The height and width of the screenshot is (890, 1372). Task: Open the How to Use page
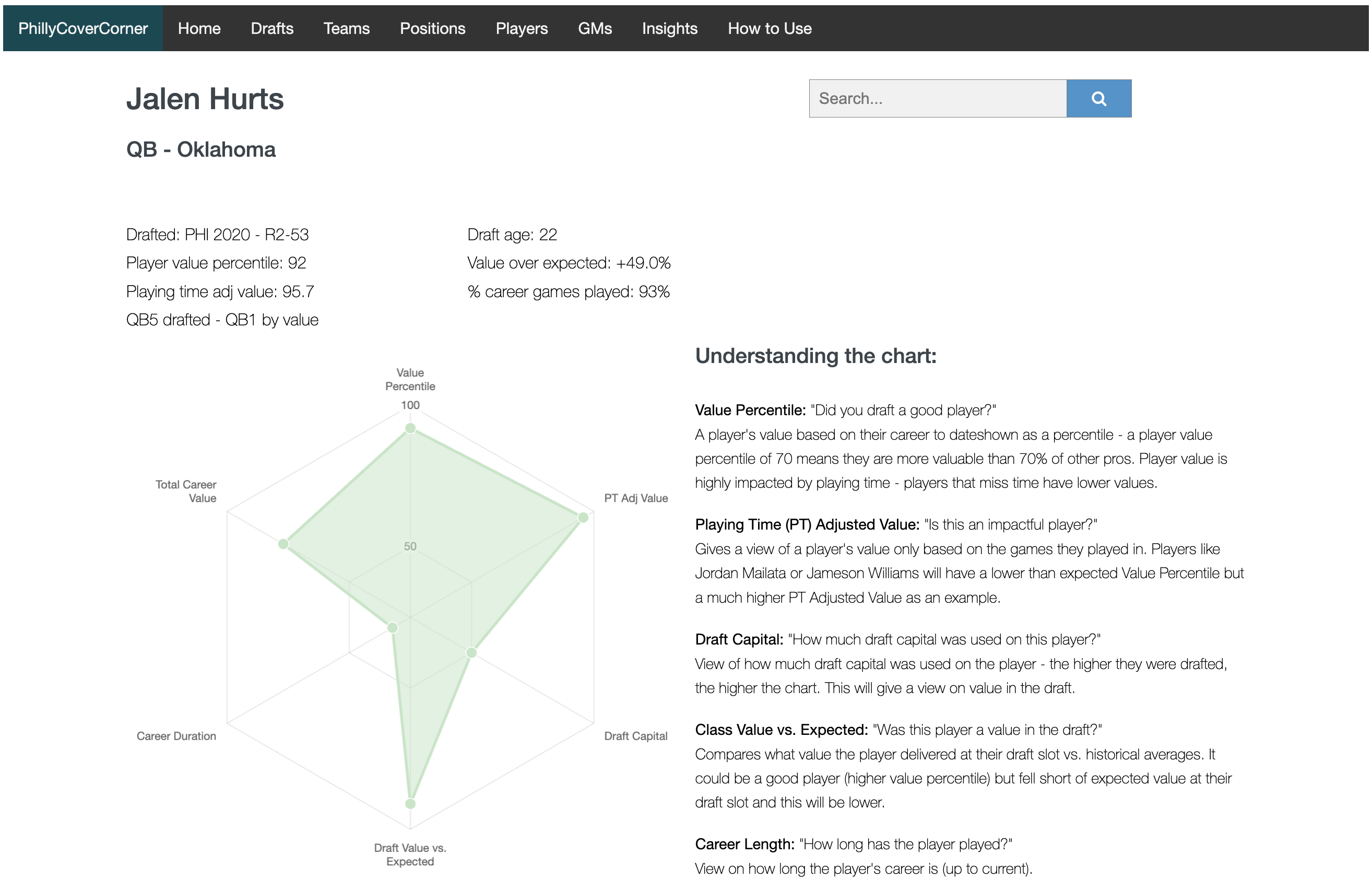pyautogui.click(x=769, y=28)
